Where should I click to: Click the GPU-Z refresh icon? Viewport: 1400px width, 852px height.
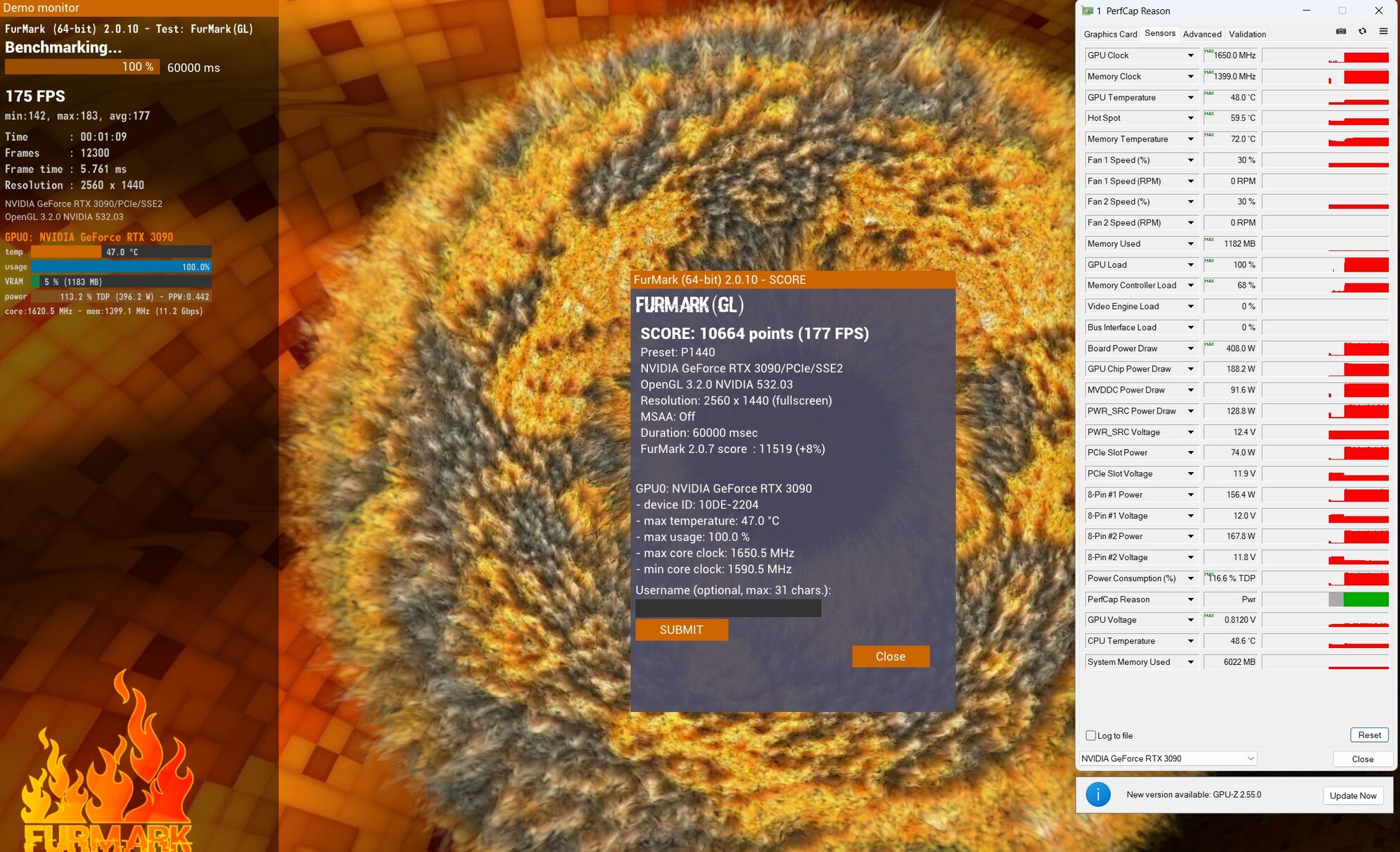pos(1362,31)
